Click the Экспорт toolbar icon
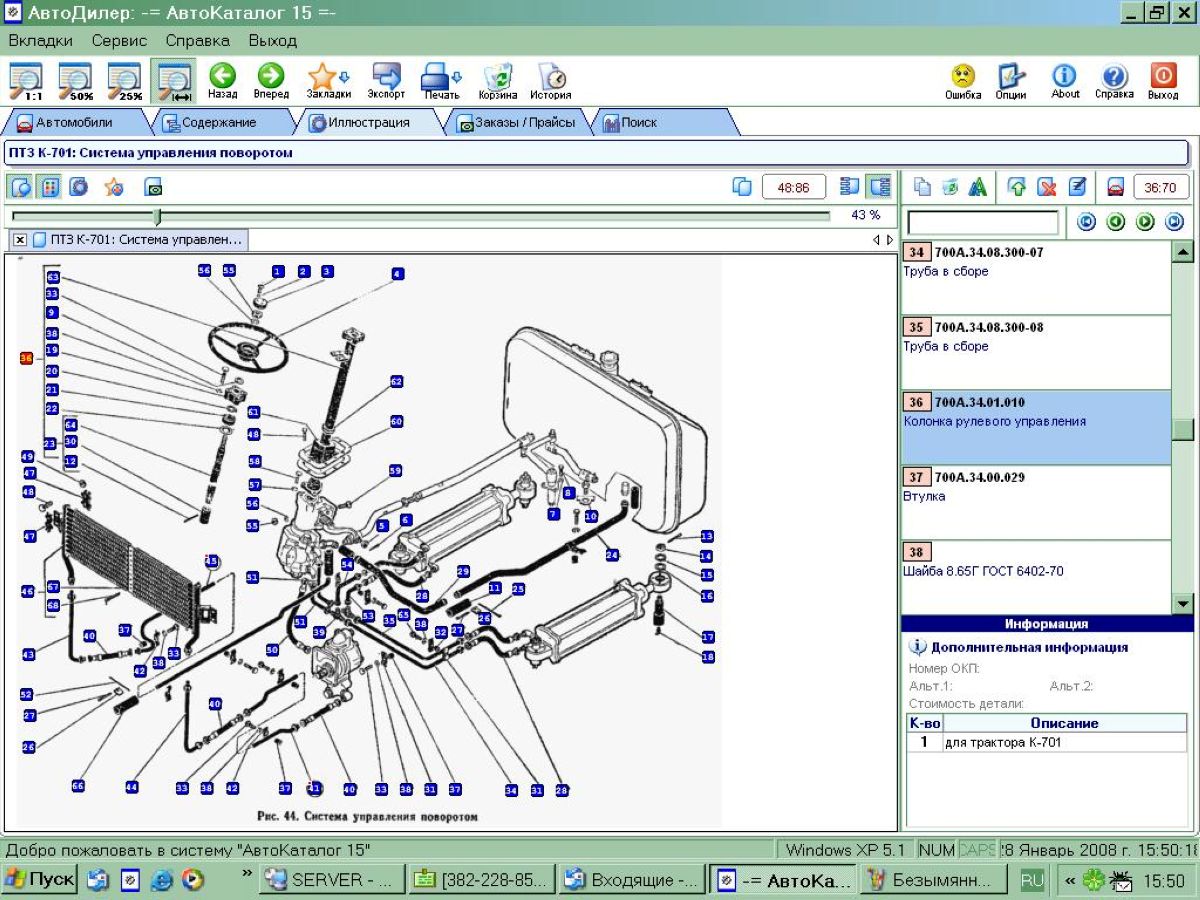Viewport: 1200px width, 900px height. tap(386, 80)
